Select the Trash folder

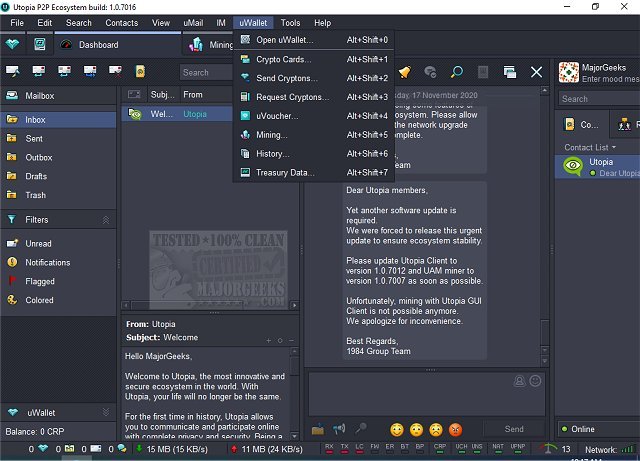[x=58, y=195]
